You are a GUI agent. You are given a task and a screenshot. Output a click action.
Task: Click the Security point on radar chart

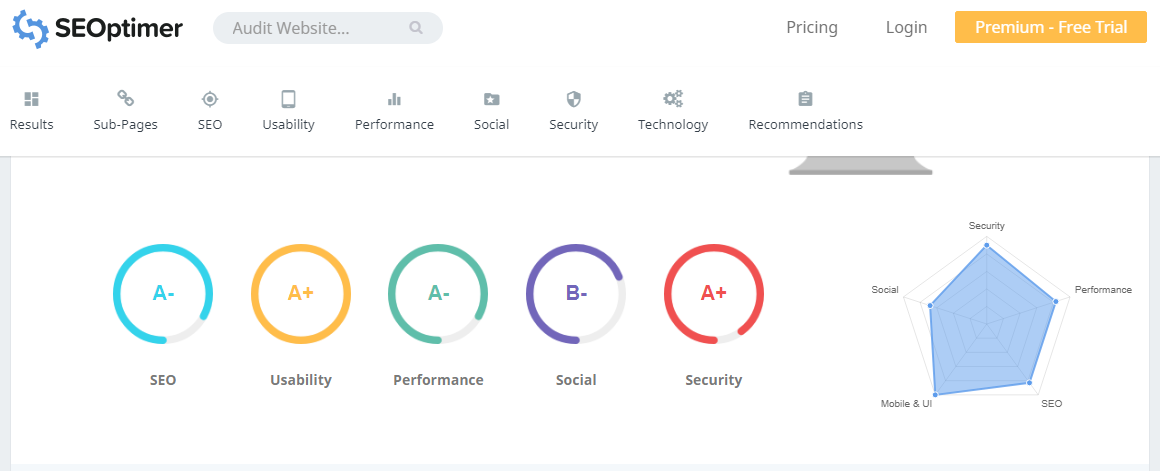coord(986,244)
